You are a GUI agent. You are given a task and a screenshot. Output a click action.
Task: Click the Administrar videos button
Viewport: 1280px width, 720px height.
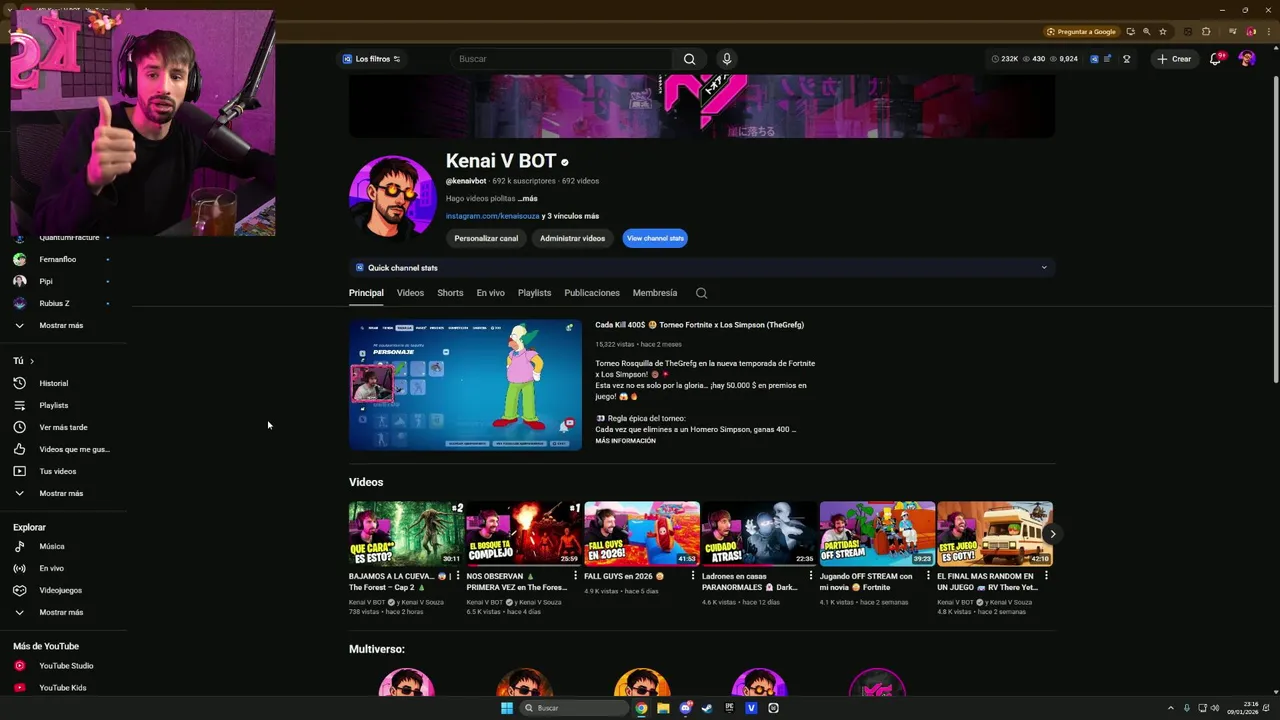coord(572,238)
